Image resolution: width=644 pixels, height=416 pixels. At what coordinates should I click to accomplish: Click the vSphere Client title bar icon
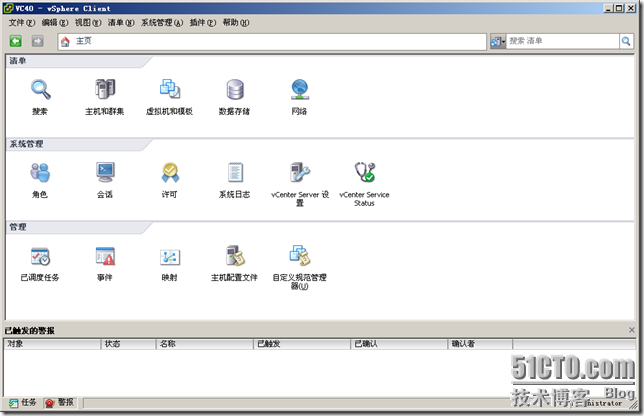tap(8, 8)
